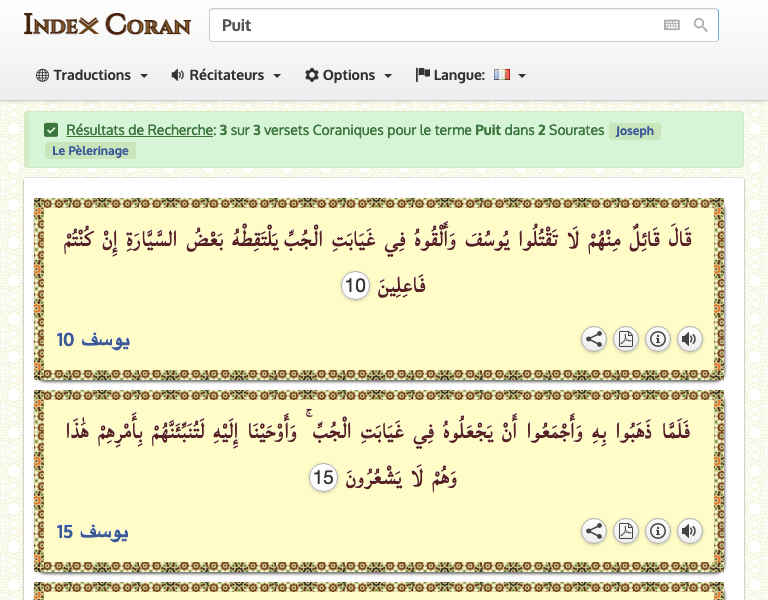Viewport: 768px width, 600px height.
Task: Listen to verse 15 recitation
Action: tap(689, 531)
